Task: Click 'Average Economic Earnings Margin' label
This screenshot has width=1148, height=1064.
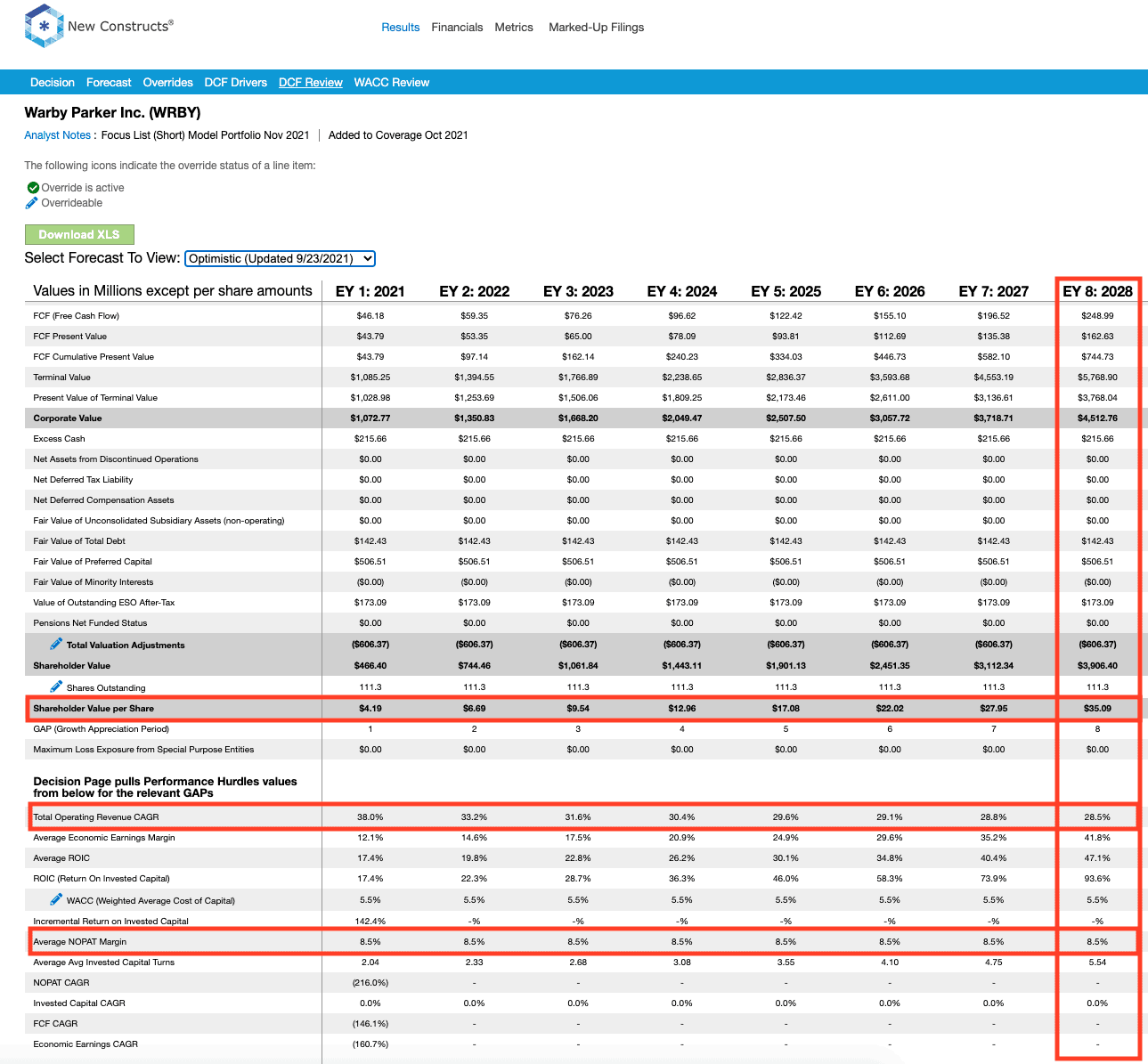Action: click(104, 838)
